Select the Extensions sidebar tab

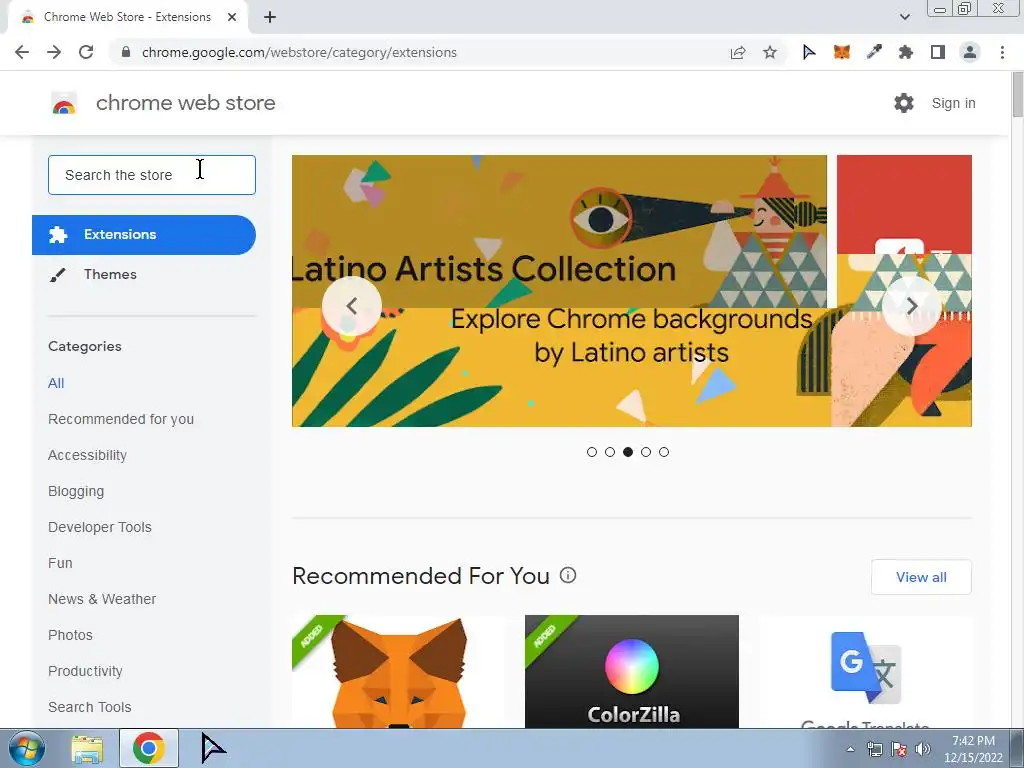coord(144,234)
